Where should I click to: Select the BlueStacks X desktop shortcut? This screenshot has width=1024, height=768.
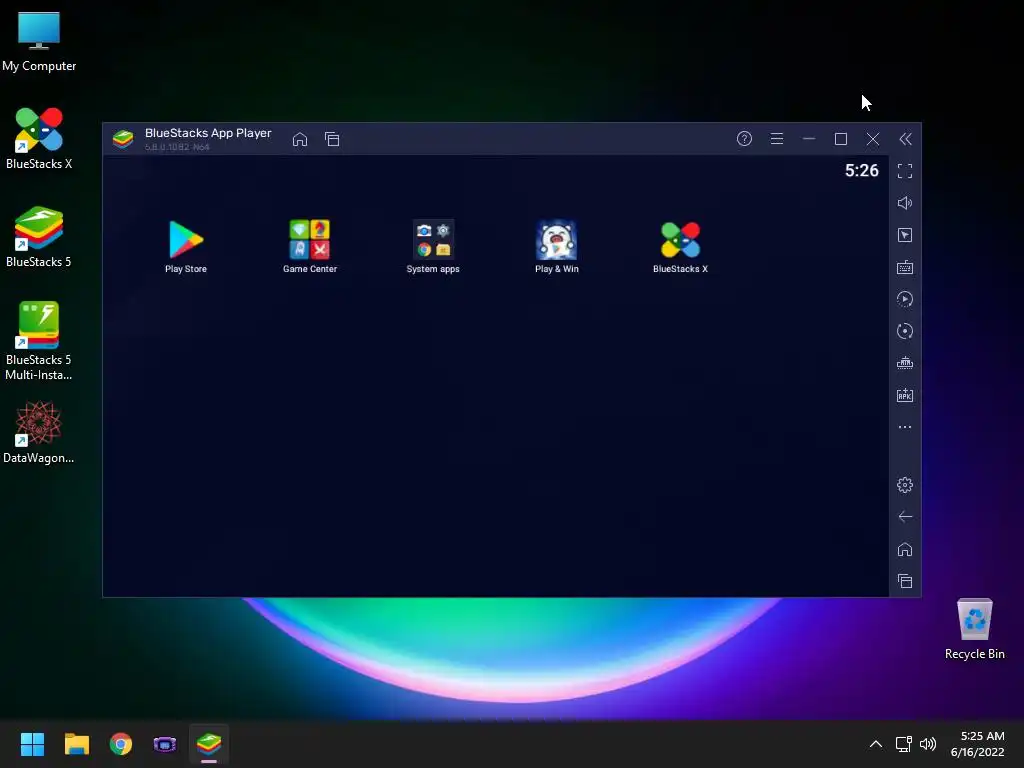coord(39,138)
